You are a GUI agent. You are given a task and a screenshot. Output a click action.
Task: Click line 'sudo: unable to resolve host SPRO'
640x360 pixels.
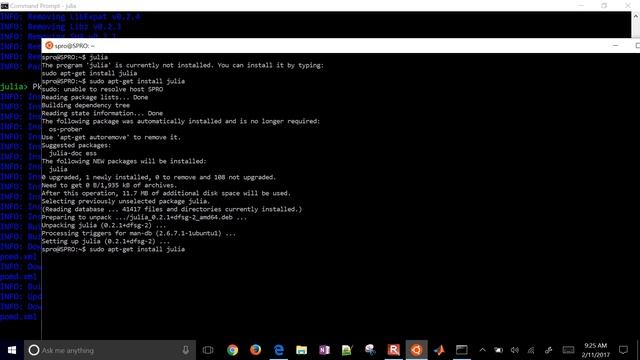[x=102, y=89]
